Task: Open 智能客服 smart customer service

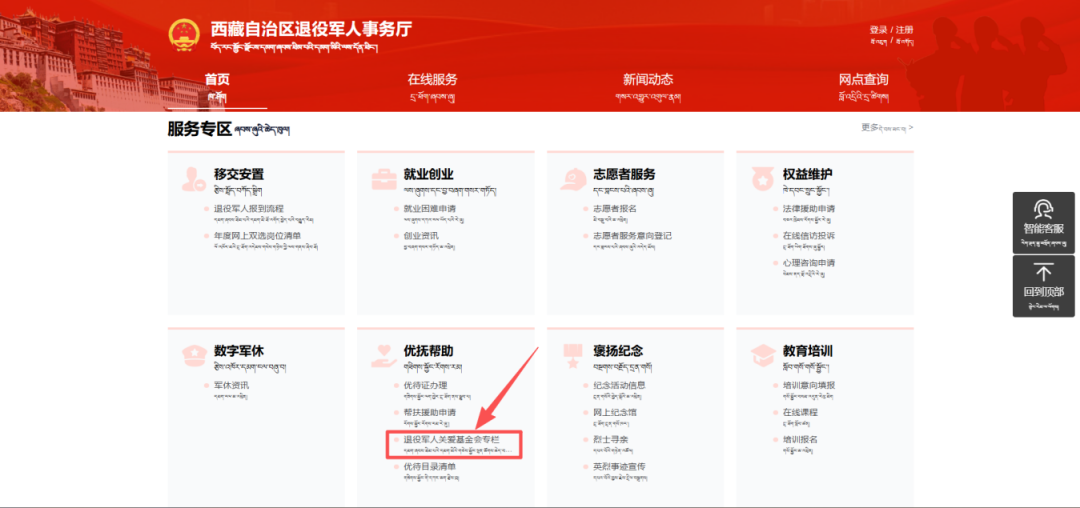Action: point(1043,220)
